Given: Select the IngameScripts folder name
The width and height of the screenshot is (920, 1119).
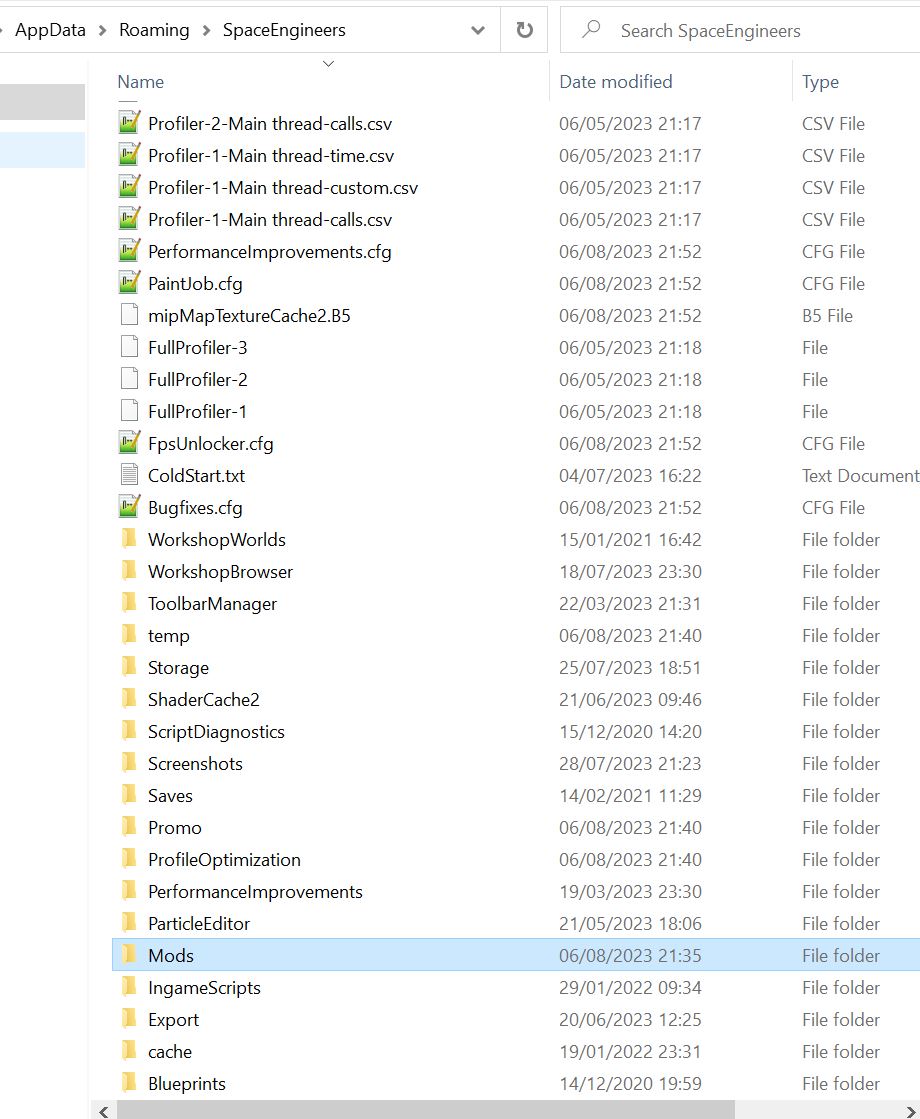Looking at the screenshot, I should 204,987.
